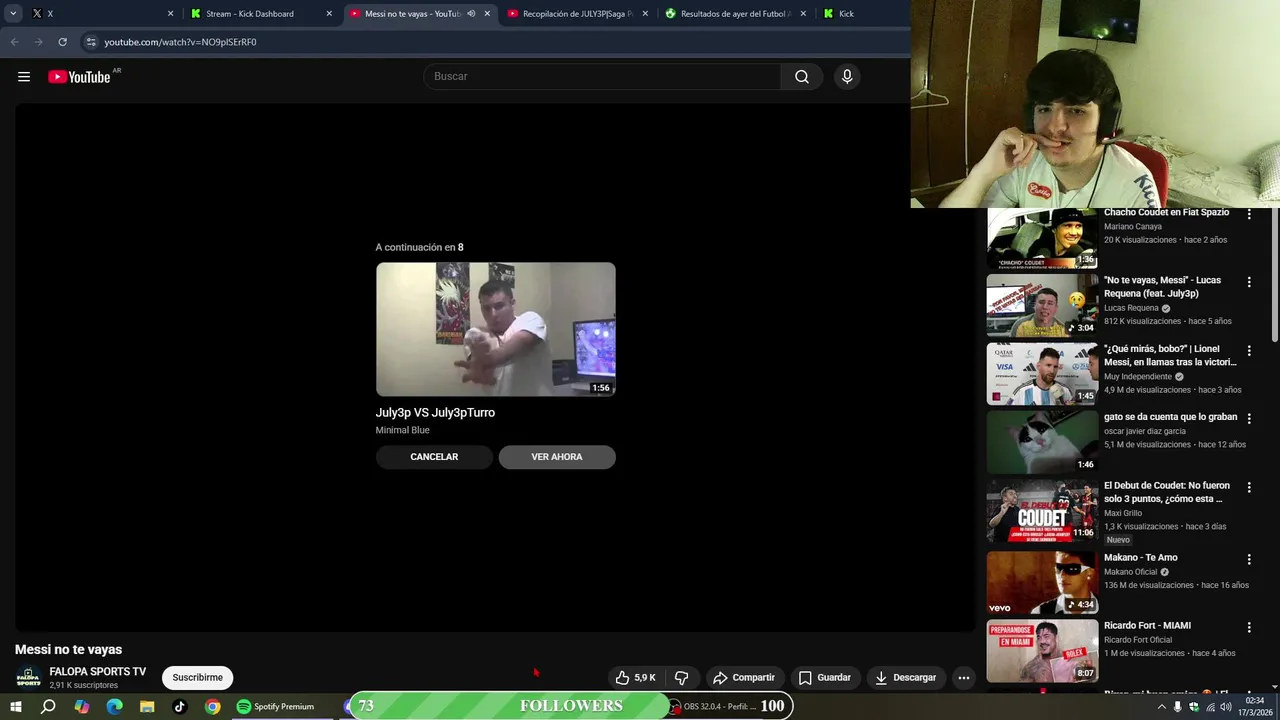Open the Coudet 11:06 video thumbnail
Screen dimensions: 1280x720
coord(1042,510)
